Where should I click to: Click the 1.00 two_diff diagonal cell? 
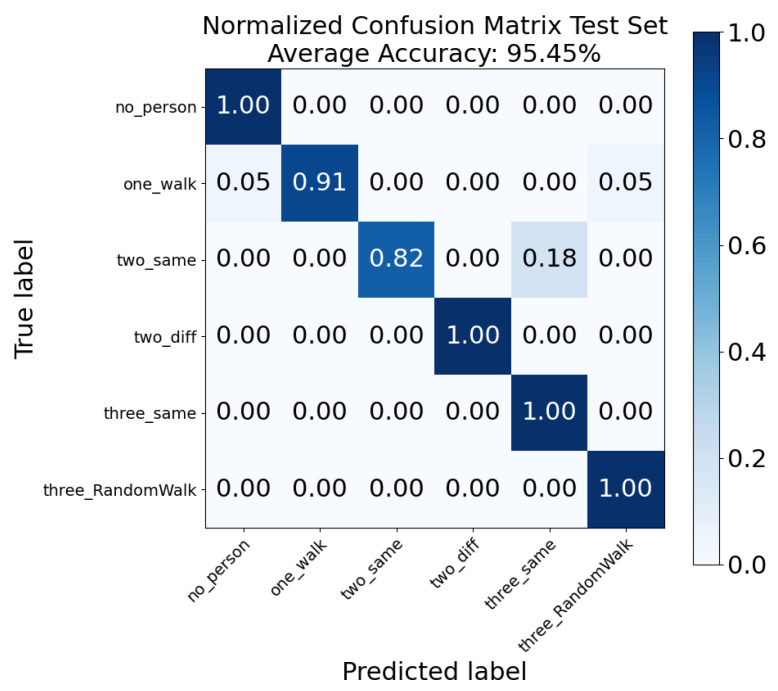pos(473,336)
